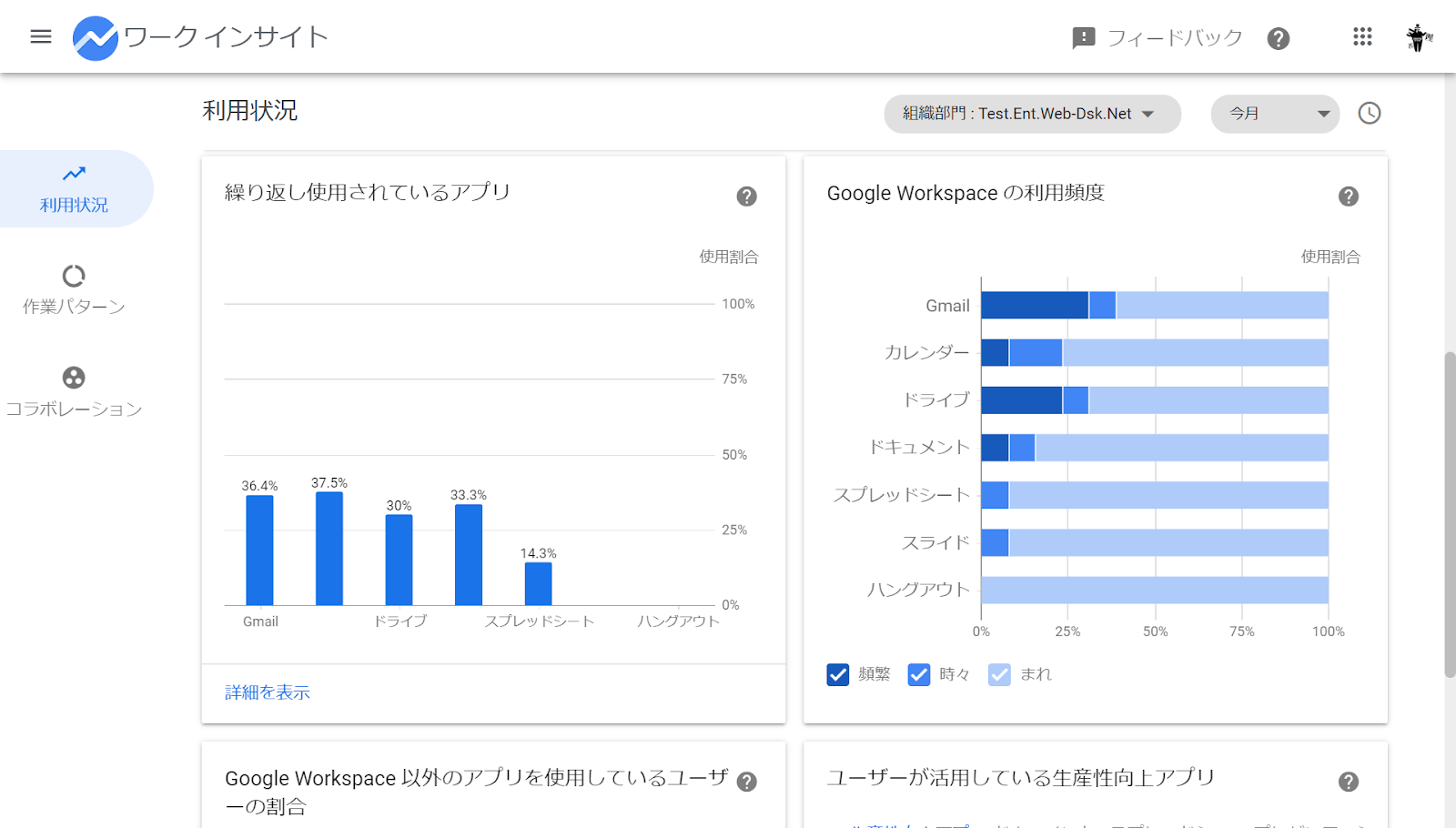This screenshot has height=828, width=1456.
Task: Click the ワーク インサイト title
Action: tap(226, 37)
